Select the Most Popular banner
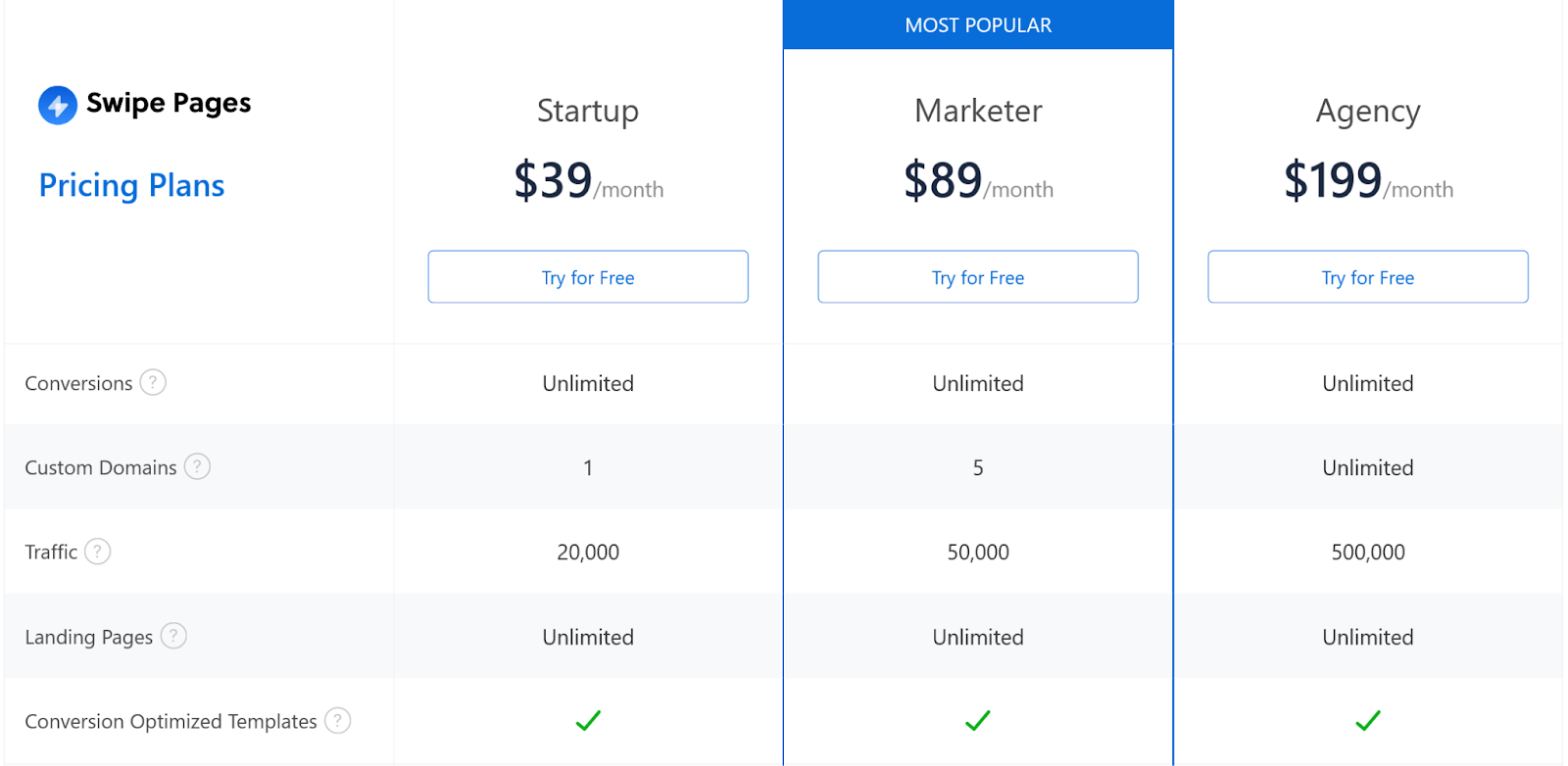The image size is (1568, 766). pyautogui.click(x=978, y=25)
